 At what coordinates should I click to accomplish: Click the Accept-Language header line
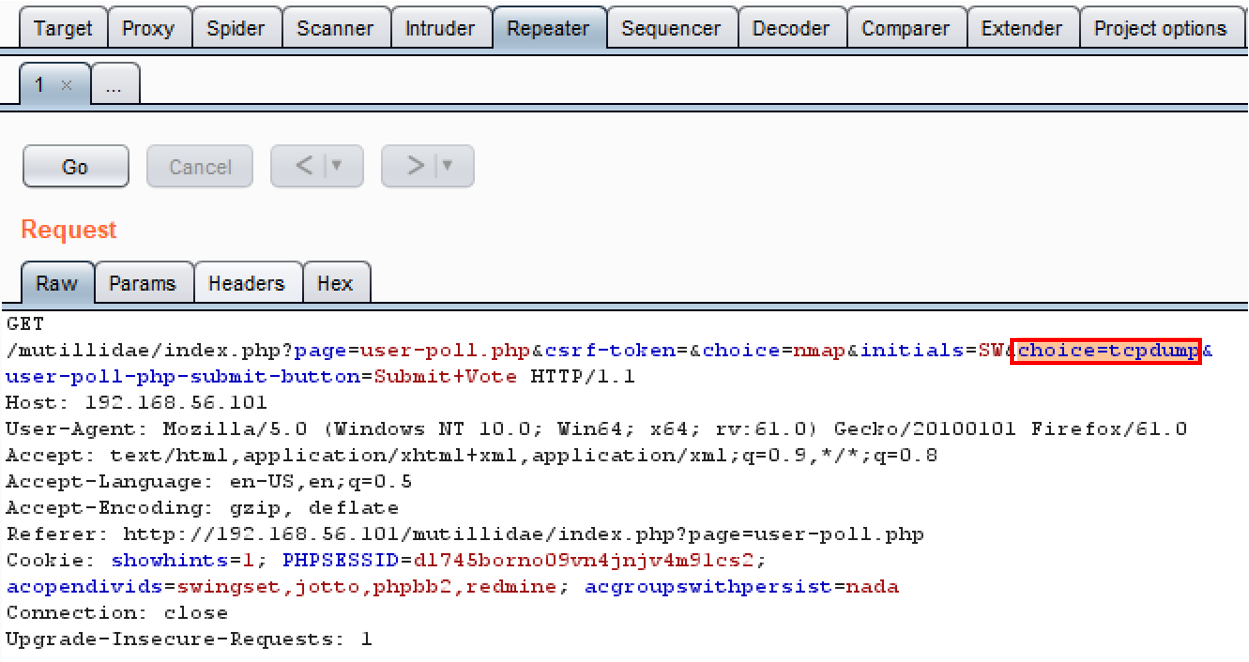coord(209,481)
